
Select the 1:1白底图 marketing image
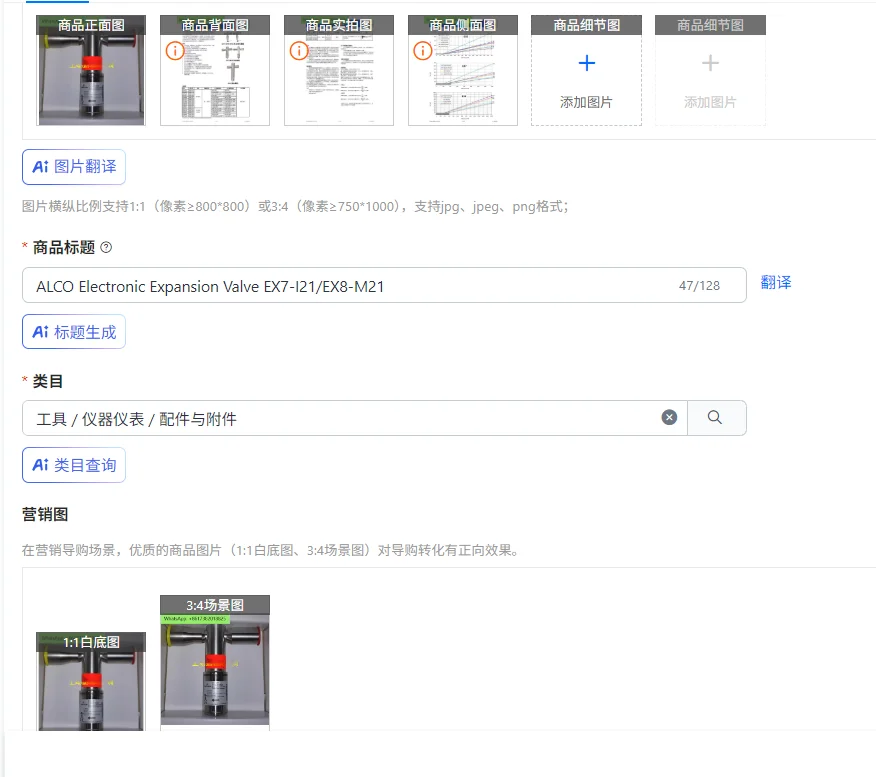coord(91,681)
